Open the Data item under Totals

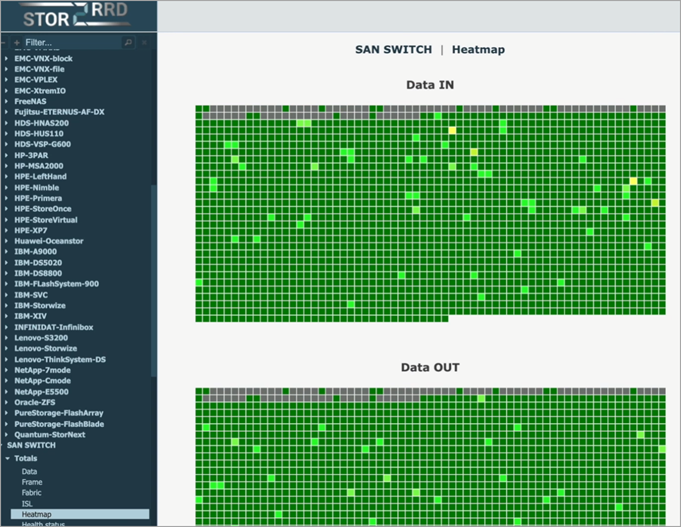[29, 471]
